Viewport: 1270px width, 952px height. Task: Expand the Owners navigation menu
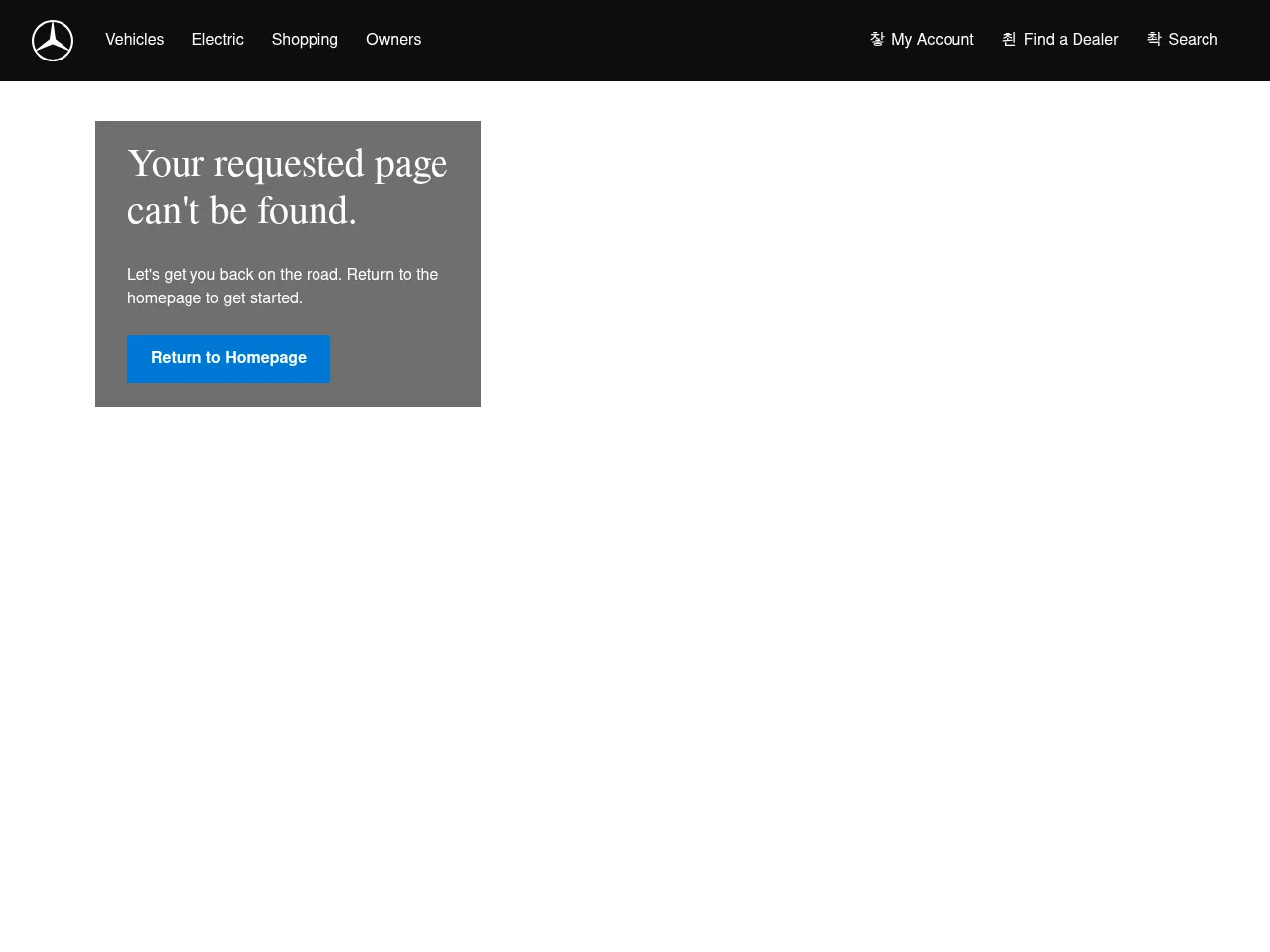(393, 40)
